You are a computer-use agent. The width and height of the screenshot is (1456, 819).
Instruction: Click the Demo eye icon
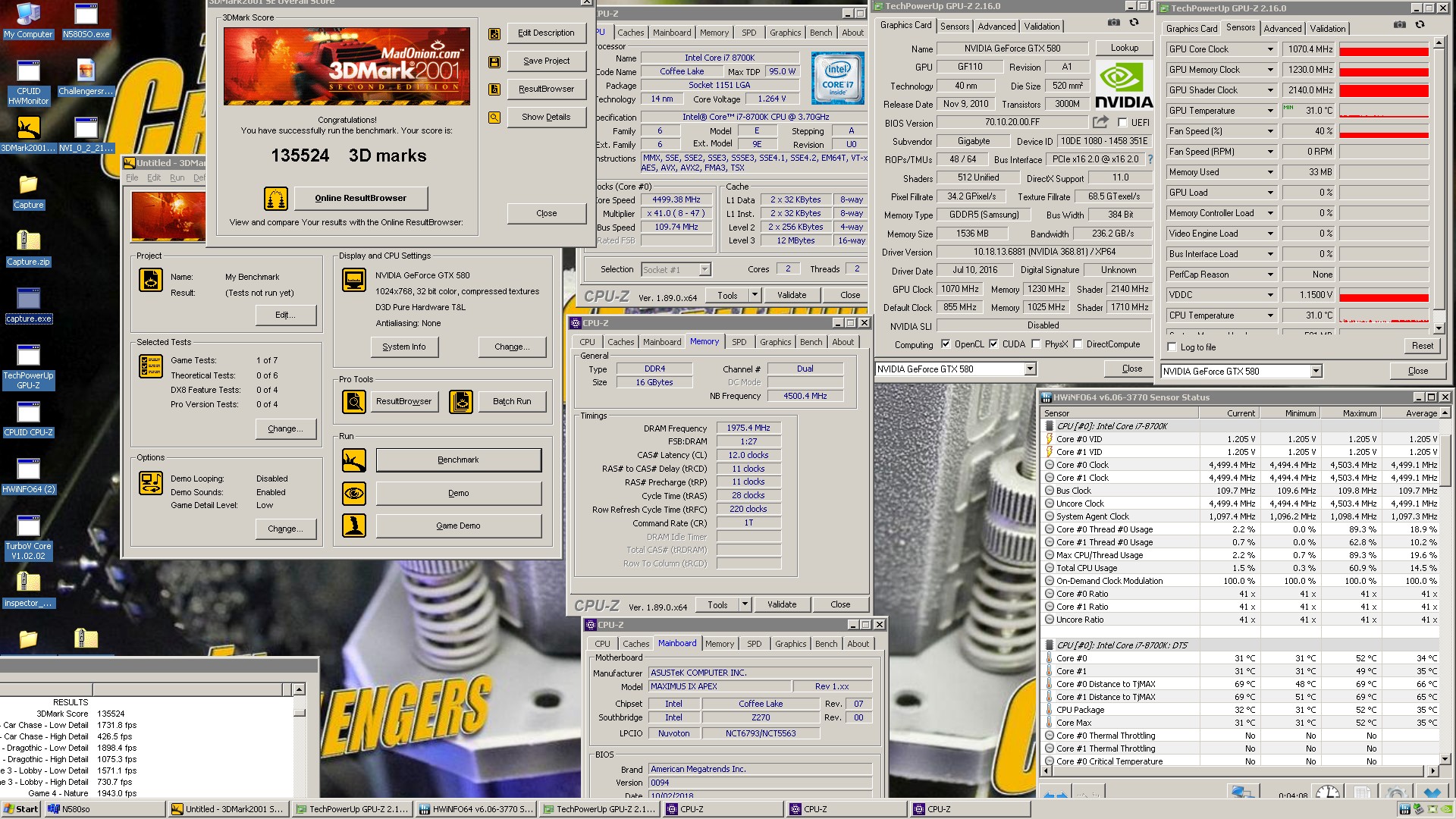354,494
